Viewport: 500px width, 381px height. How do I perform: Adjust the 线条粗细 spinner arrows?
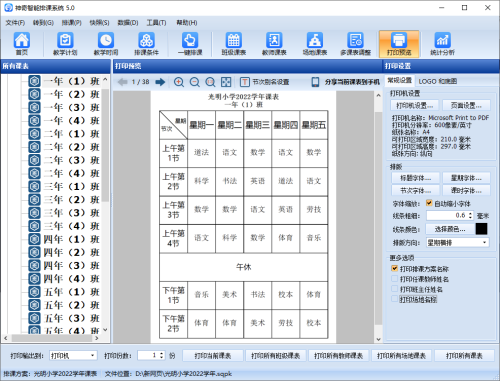(471, 216)
